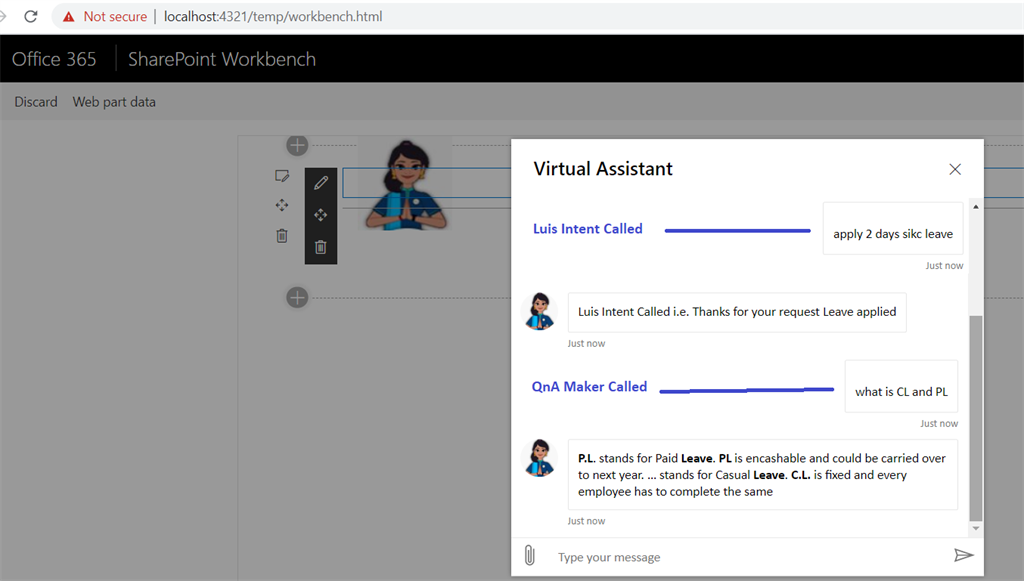Add a new section with top plus

297,146
